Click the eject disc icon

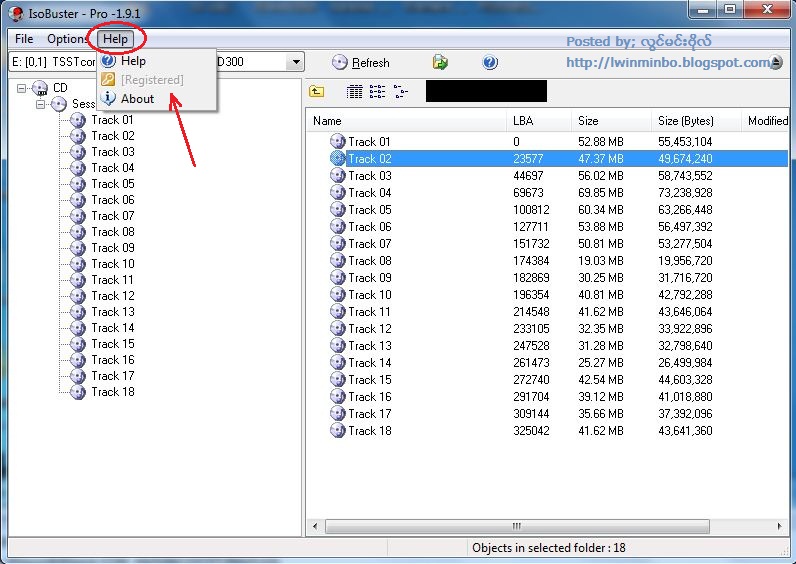(x=776, y=62)
